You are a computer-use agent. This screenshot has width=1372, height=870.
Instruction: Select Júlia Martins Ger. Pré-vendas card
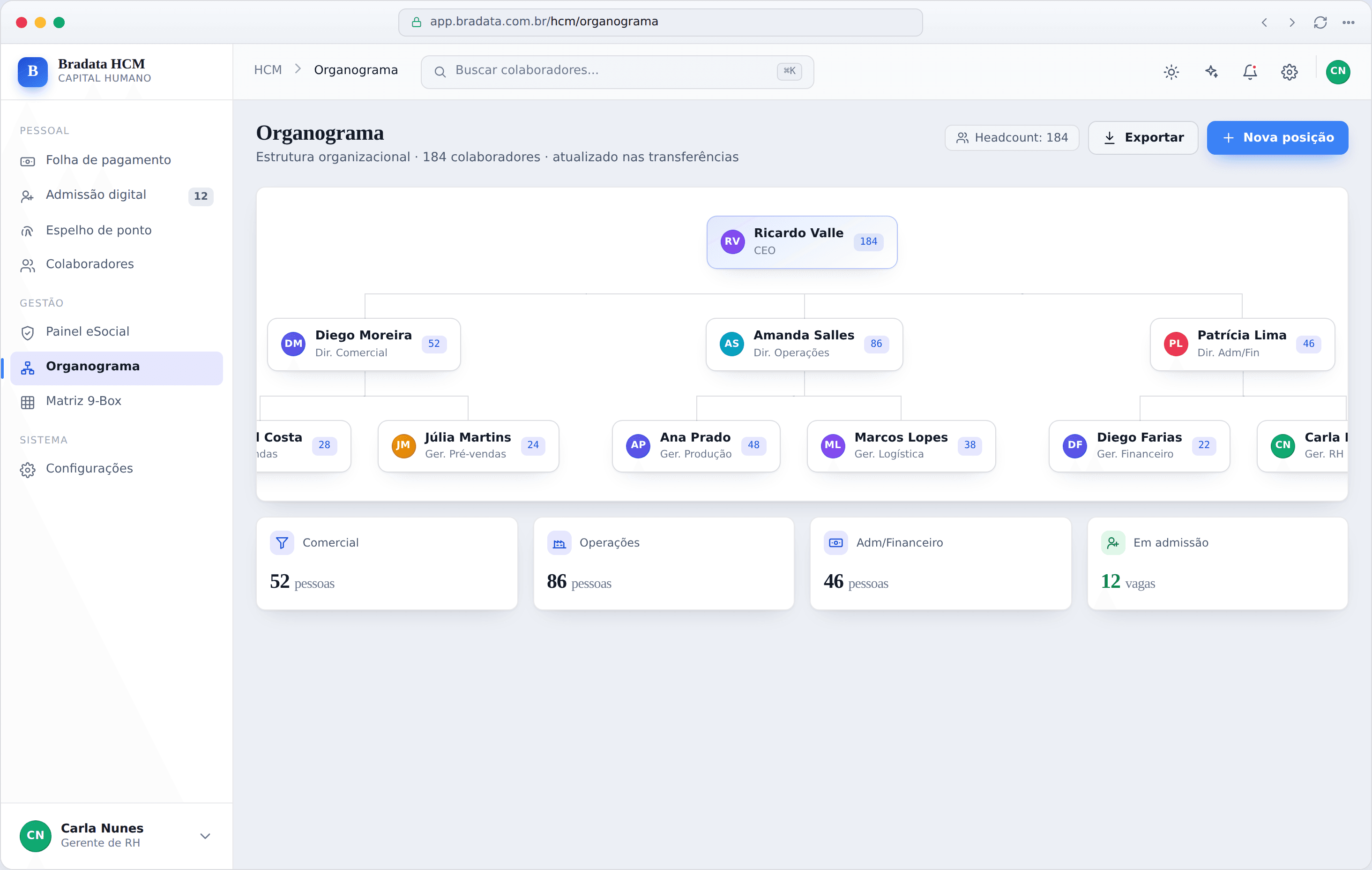tap(469, 446)
